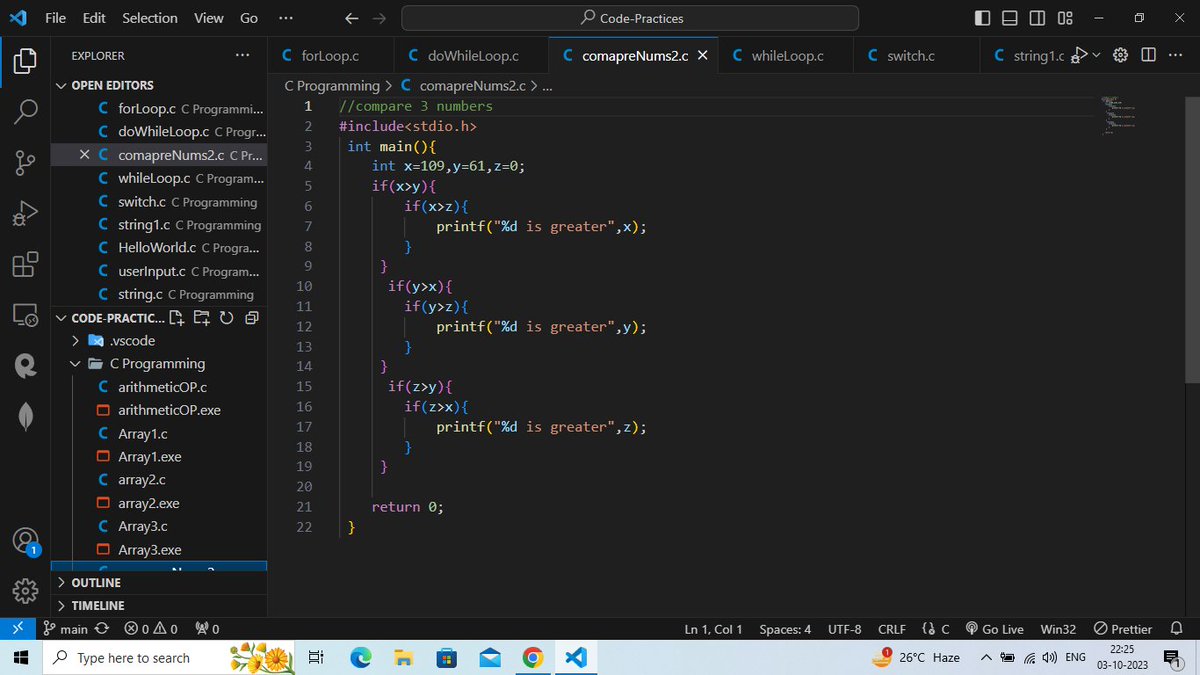Open the Windows Start menu

(19, 657)
